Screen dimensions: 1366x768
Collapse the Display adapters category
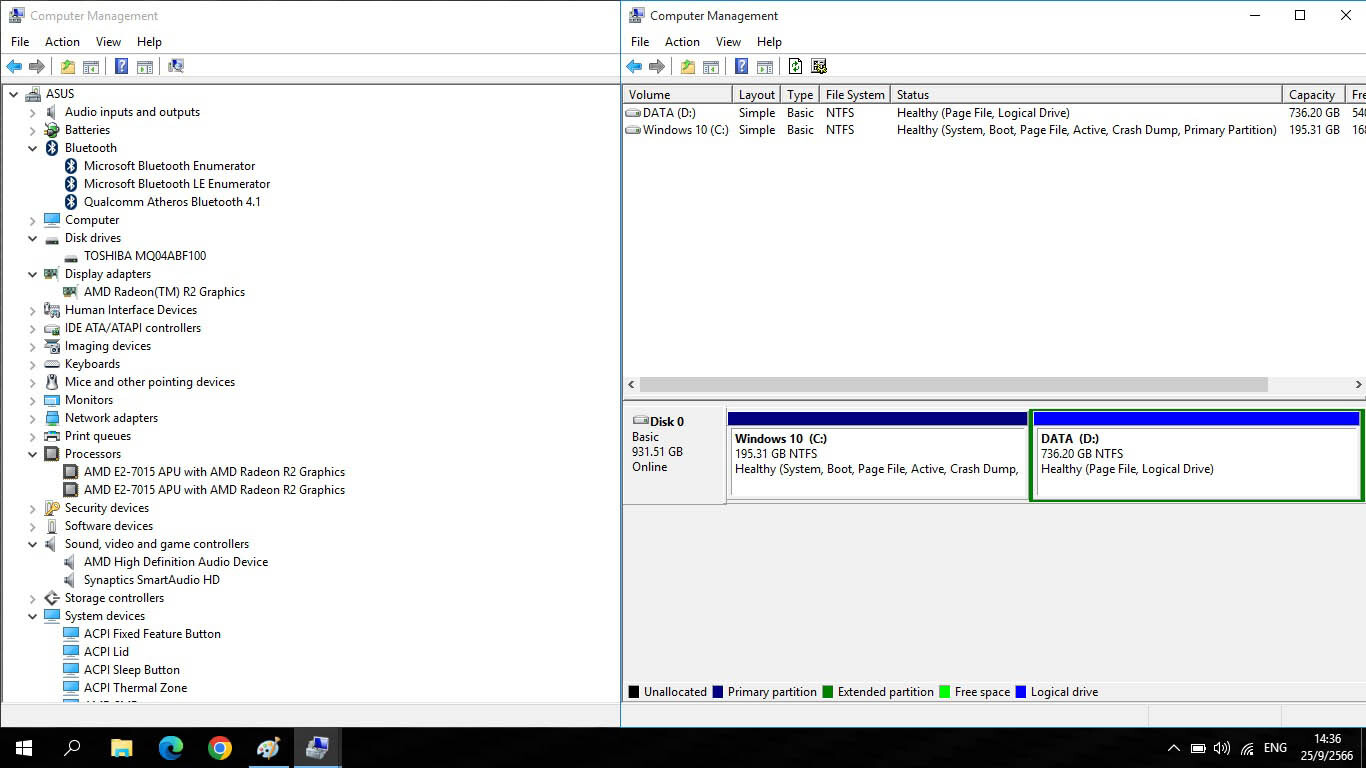click(33, 274)
